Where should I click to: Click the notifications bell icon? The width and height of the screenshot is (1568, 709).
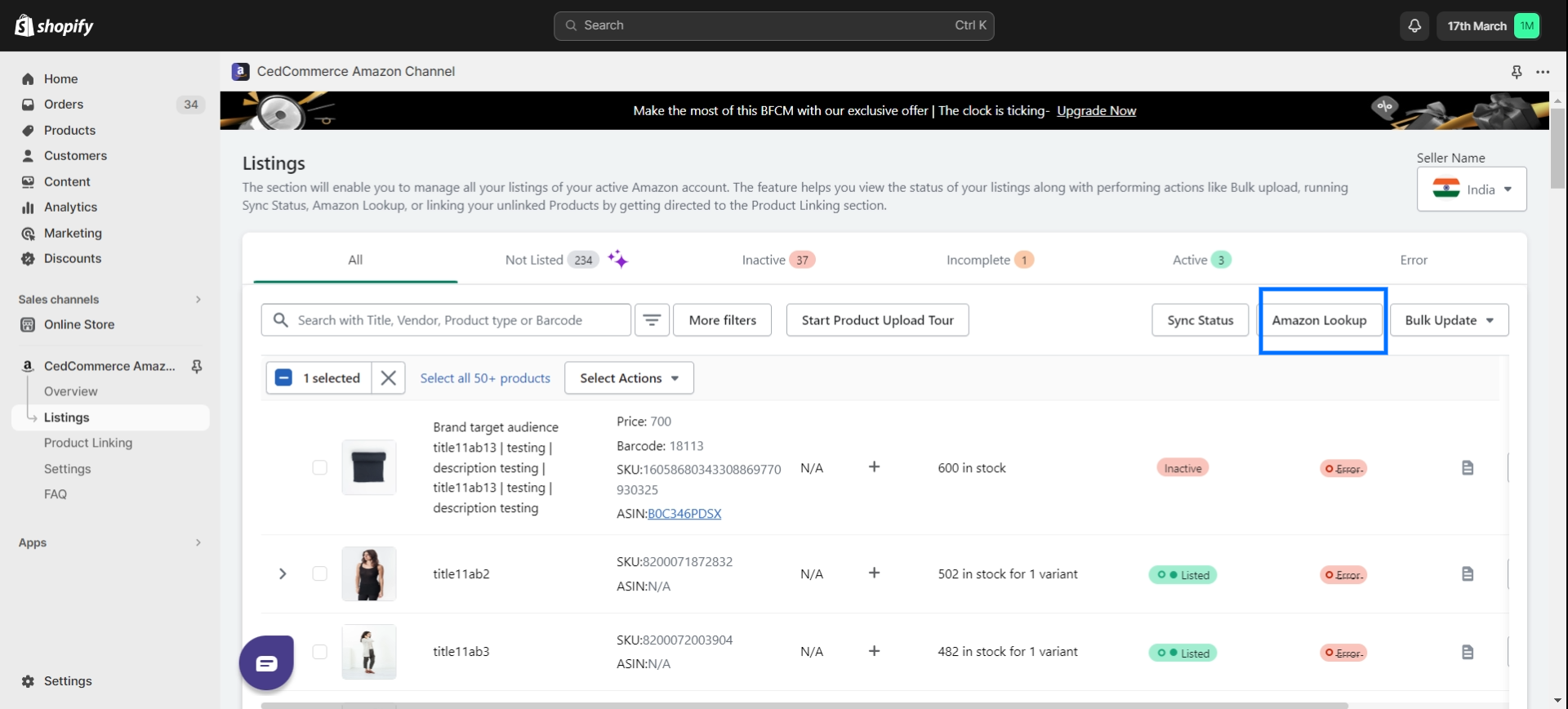(x=1414, y=26)
